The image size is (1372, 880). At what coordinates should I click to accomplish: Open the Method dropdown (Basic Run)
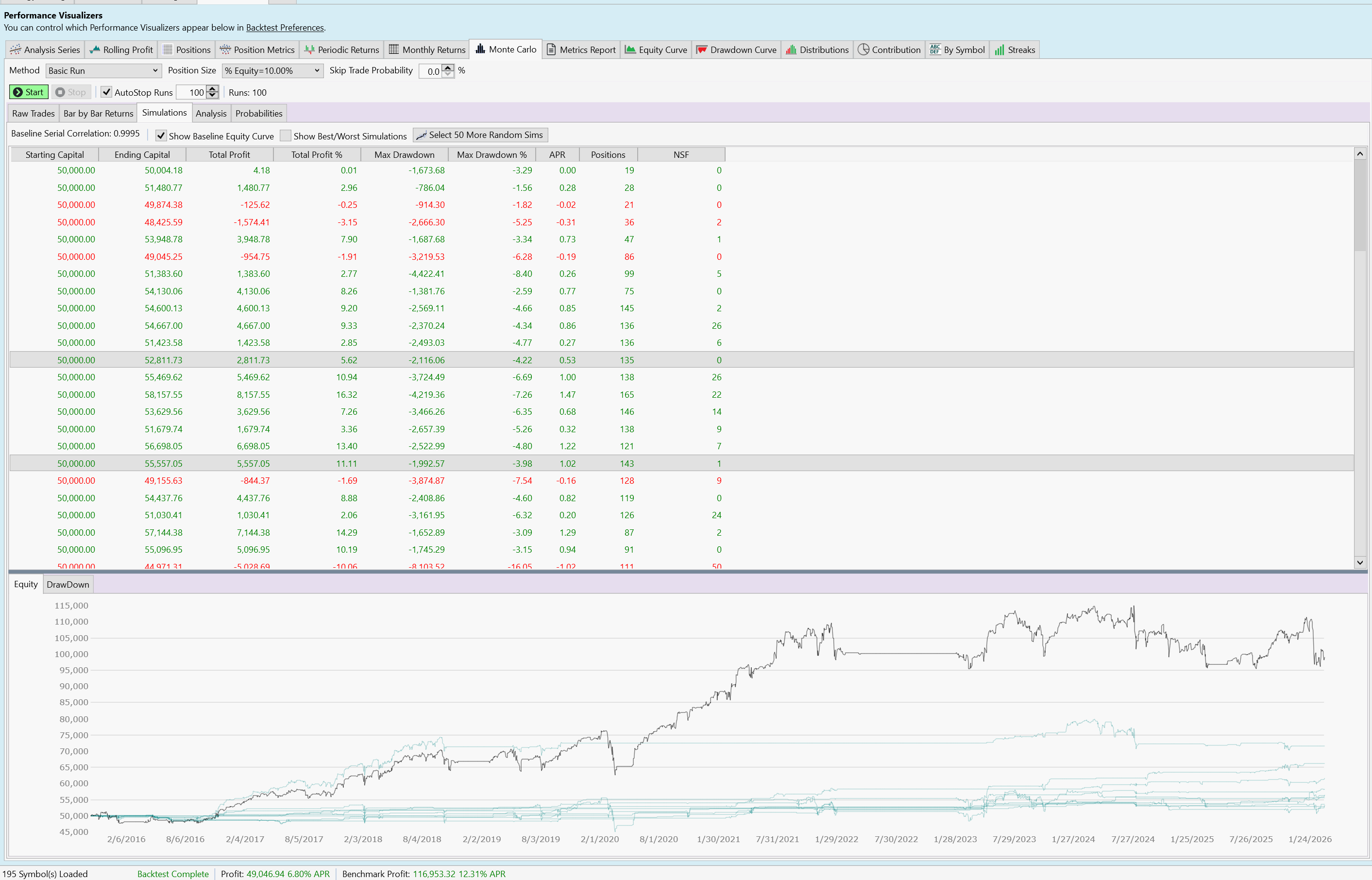click(x=103, y=71)
